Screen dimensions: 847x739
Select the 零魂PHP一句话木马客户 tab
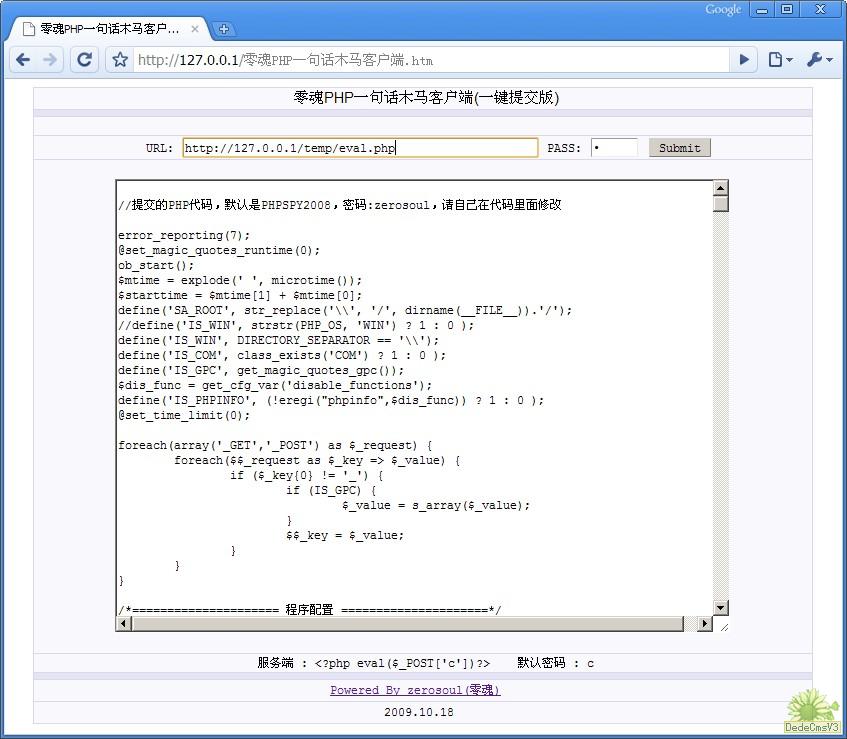[109, 29]
